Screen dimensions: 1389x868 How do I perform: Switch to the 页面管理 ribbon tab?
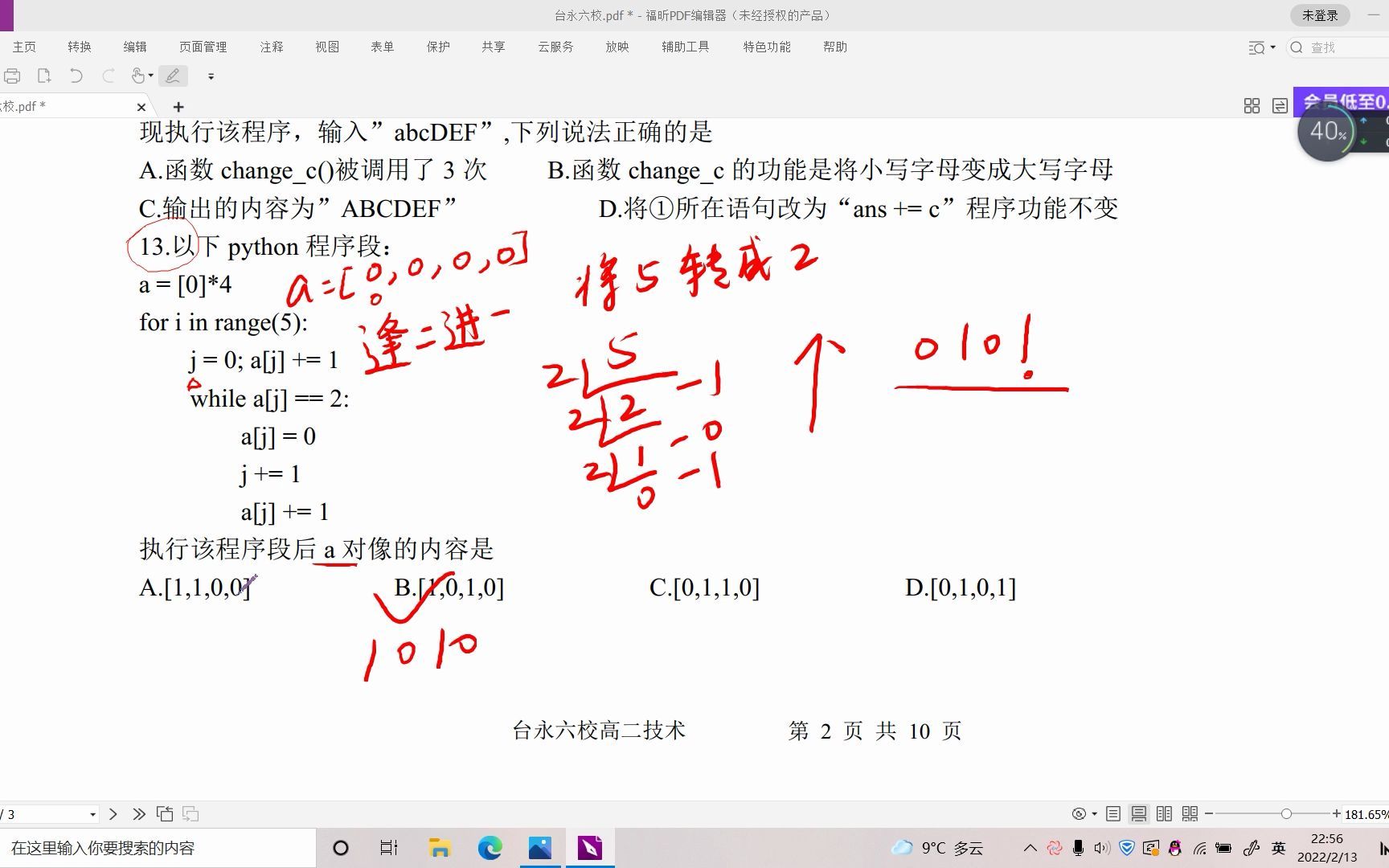pos(203,47)
